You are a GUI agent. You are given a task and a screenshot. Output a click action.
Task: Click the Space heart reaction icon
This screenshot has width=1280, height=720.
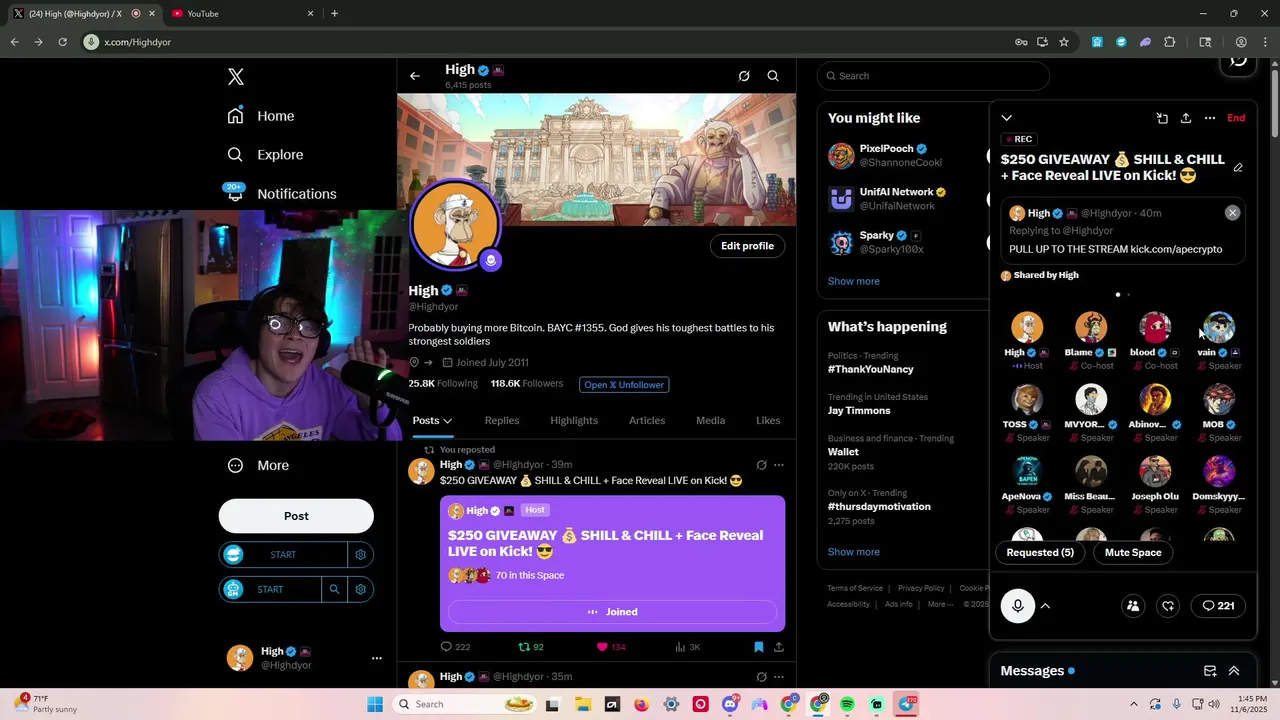(1168, 606)
